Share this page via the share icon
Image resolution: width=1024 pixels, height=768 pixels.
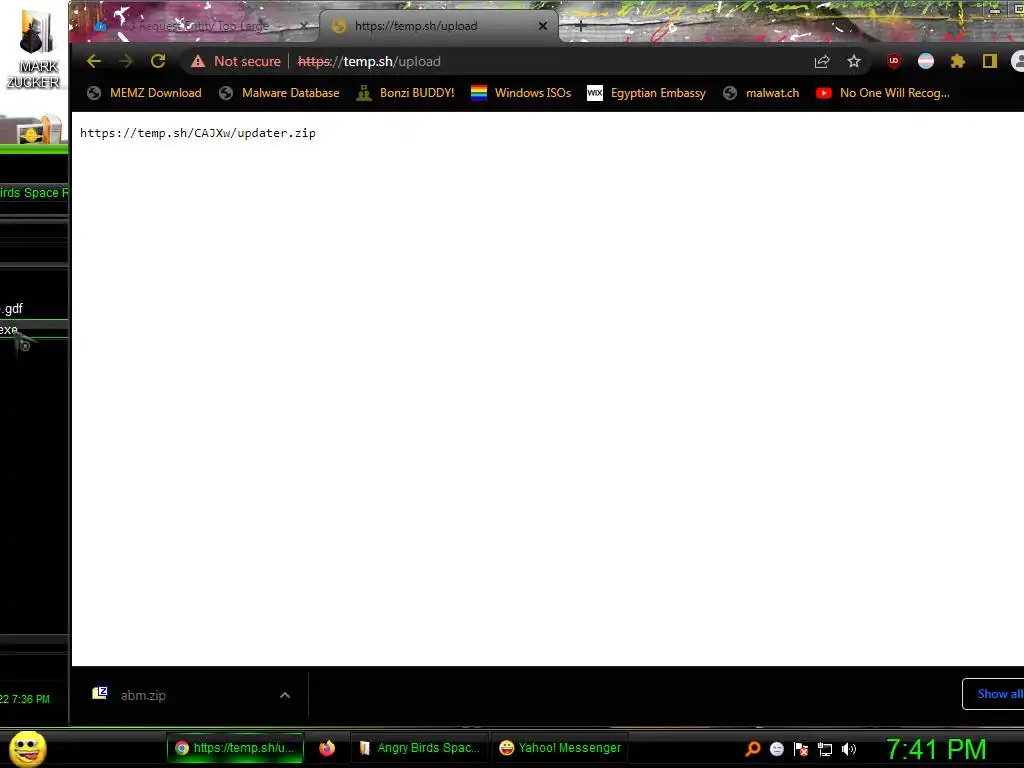[822, 61]
